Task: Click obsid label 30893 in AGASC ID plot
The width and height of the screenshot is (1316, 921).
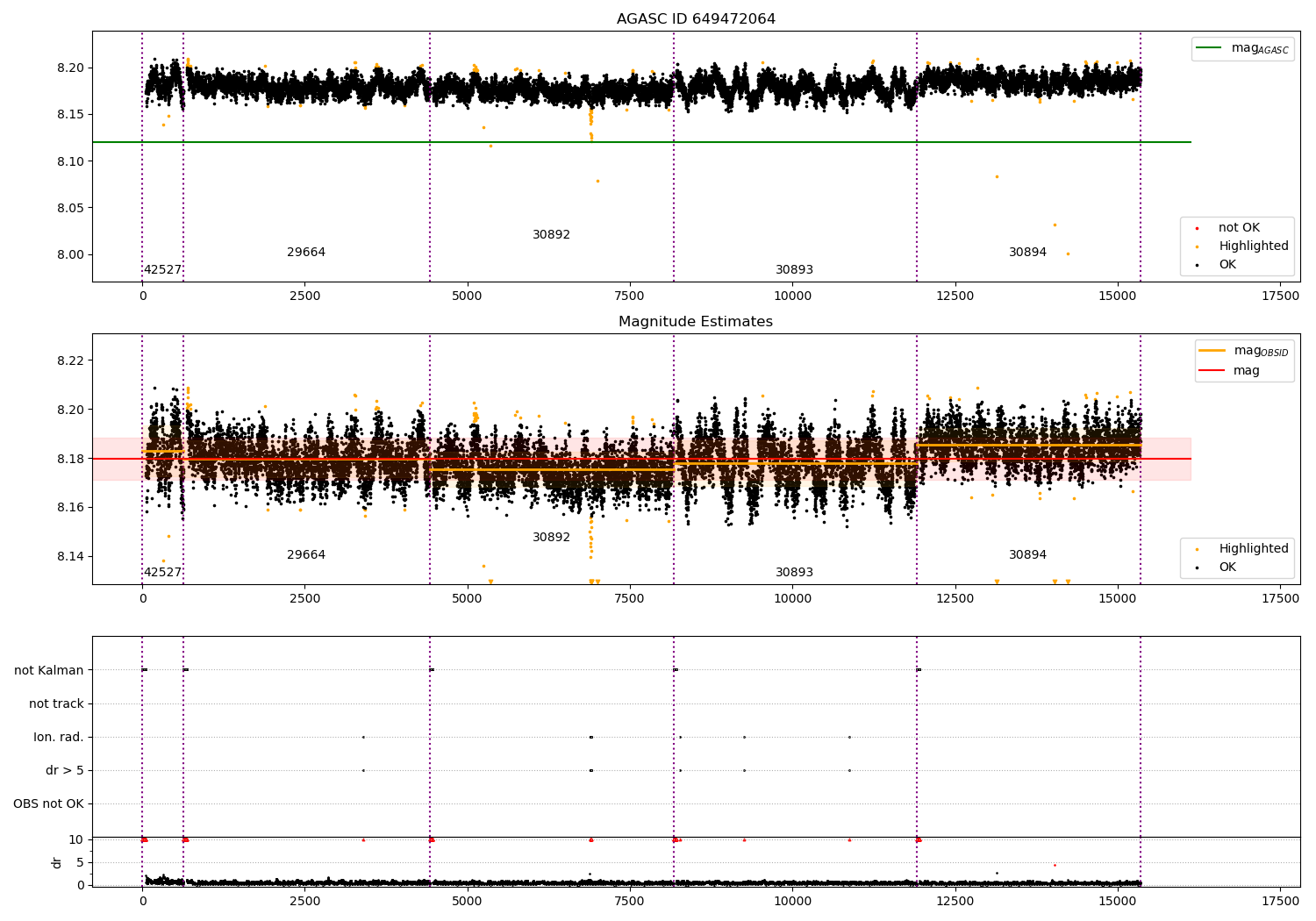Action: coord(795,270)
